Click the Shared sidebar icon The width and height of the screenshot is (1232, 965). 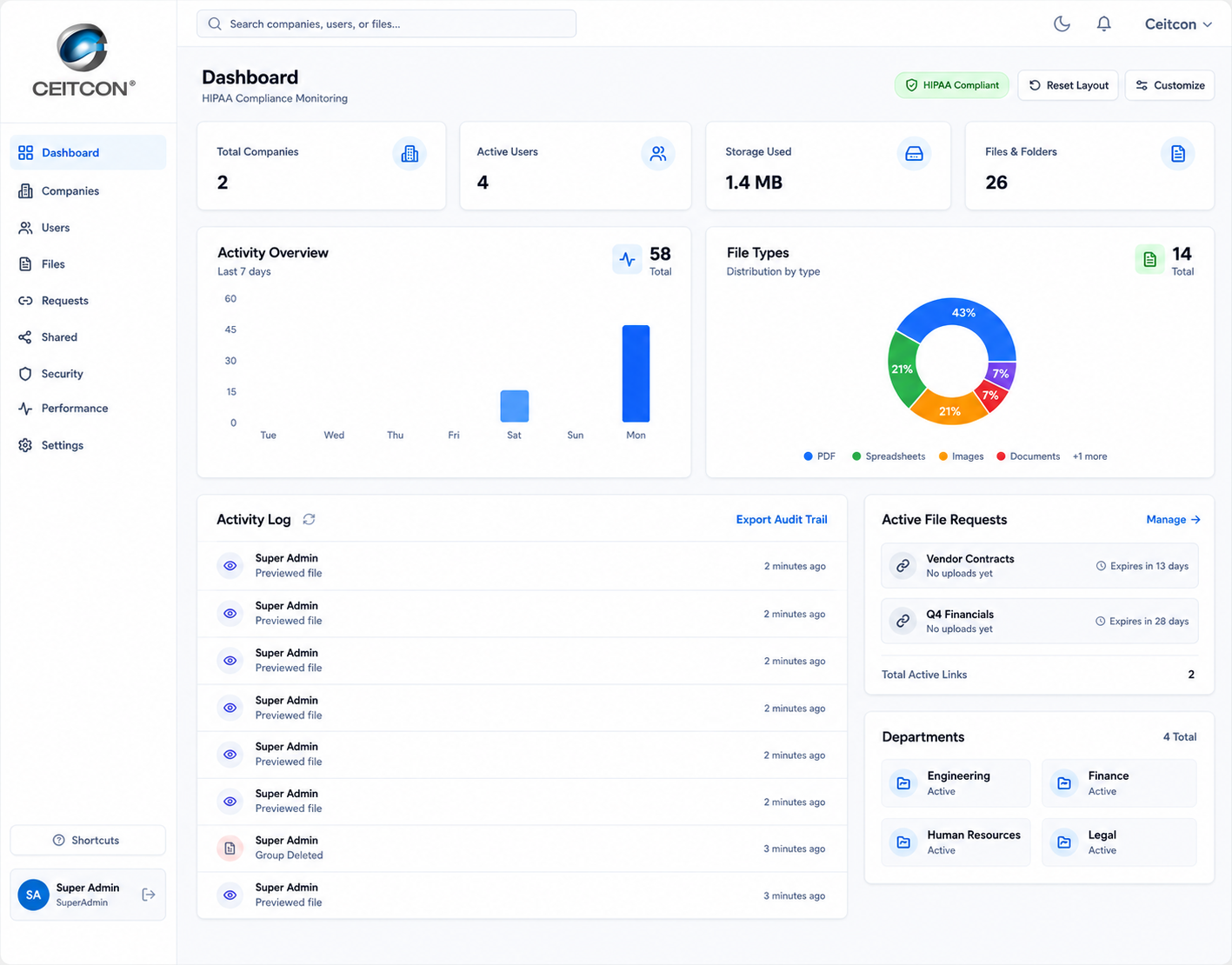pyautogui.click(x=25, y=337)
